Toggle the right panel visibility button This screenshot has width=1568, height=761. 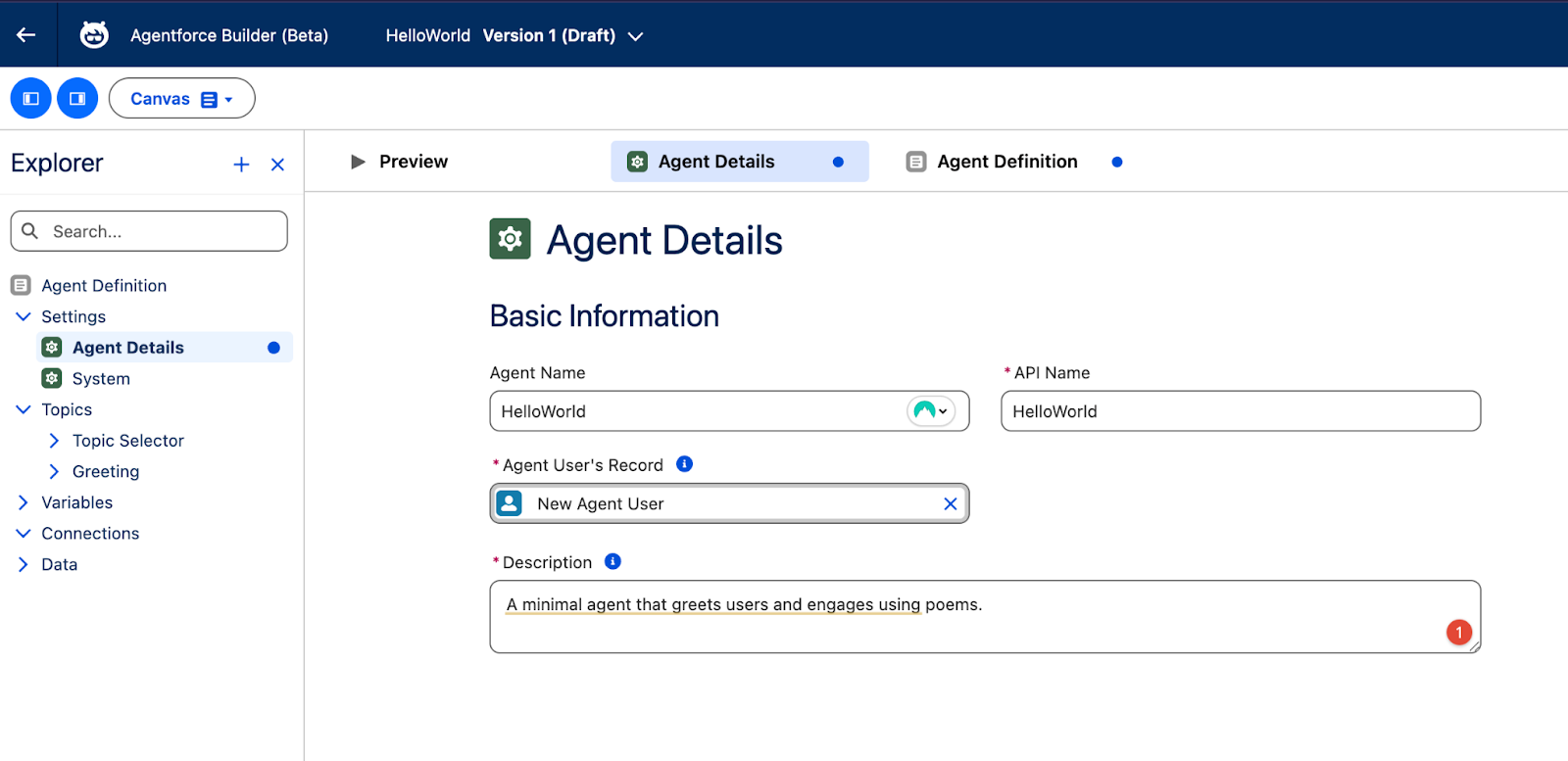(77, 99)
